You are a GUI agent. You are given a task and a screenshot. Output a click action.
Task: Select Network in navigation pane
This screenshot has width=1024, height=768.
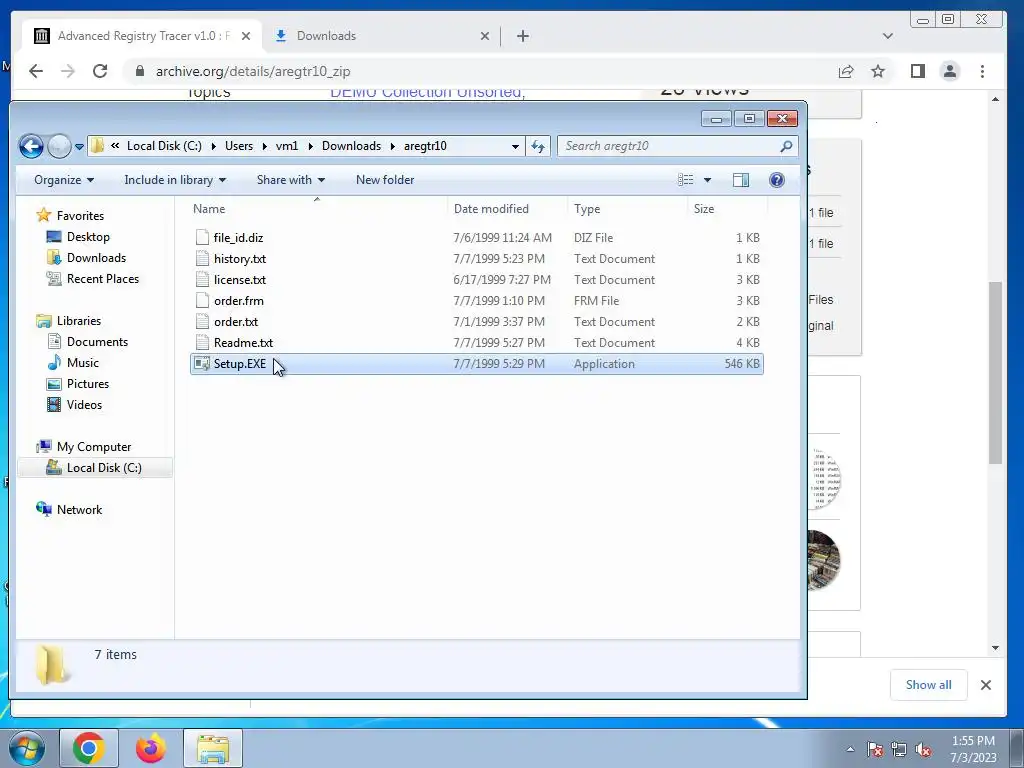tap(79, 509)
